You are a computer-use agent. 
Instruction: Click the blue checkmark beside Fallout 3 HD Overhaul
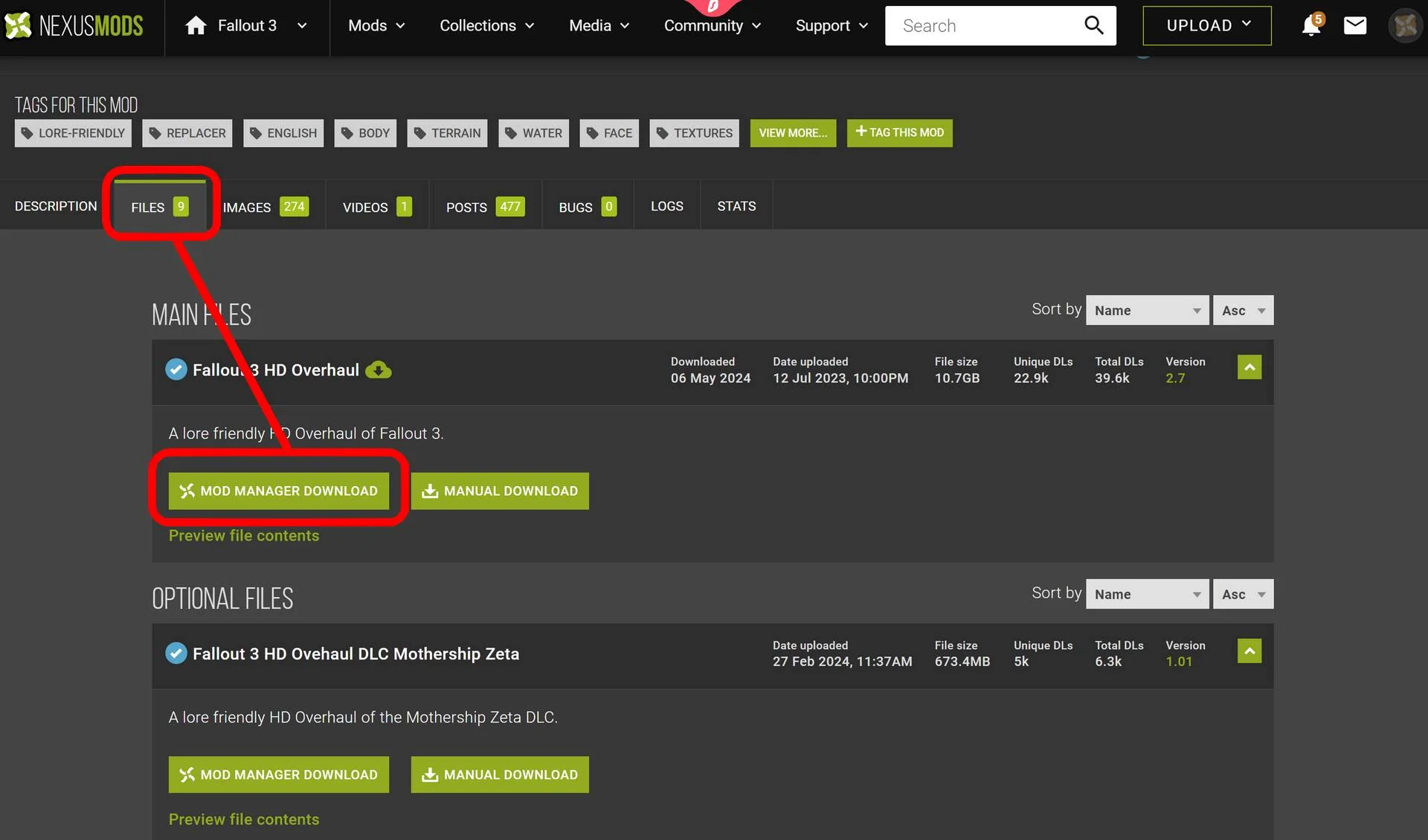click(x=176, y=369)
